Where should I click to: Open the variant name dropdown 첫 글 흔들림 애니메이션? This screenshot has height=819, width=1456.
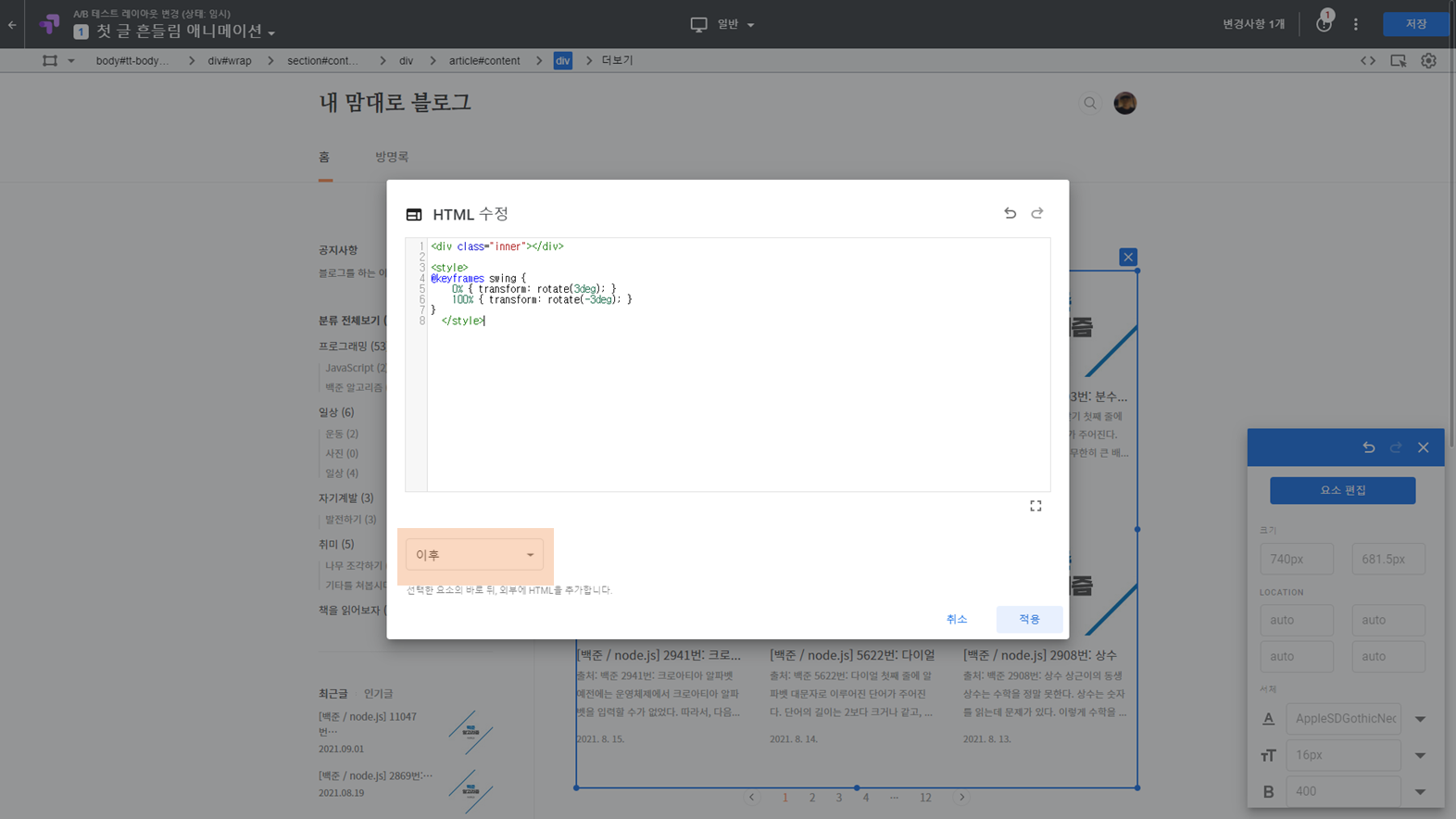coord(186,31)
